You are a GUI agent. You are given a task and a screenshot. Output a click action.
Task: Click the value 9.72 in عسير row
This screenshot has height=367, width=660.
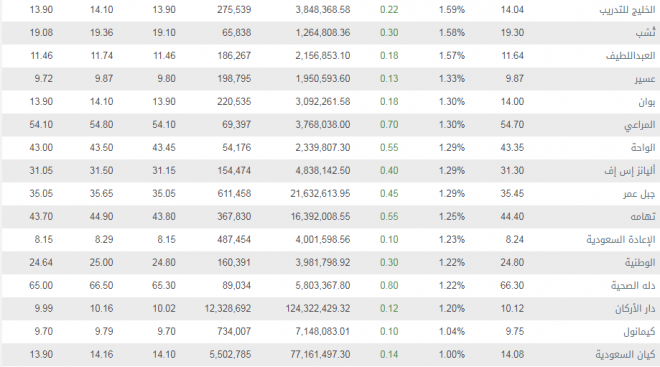pos(44,78)
